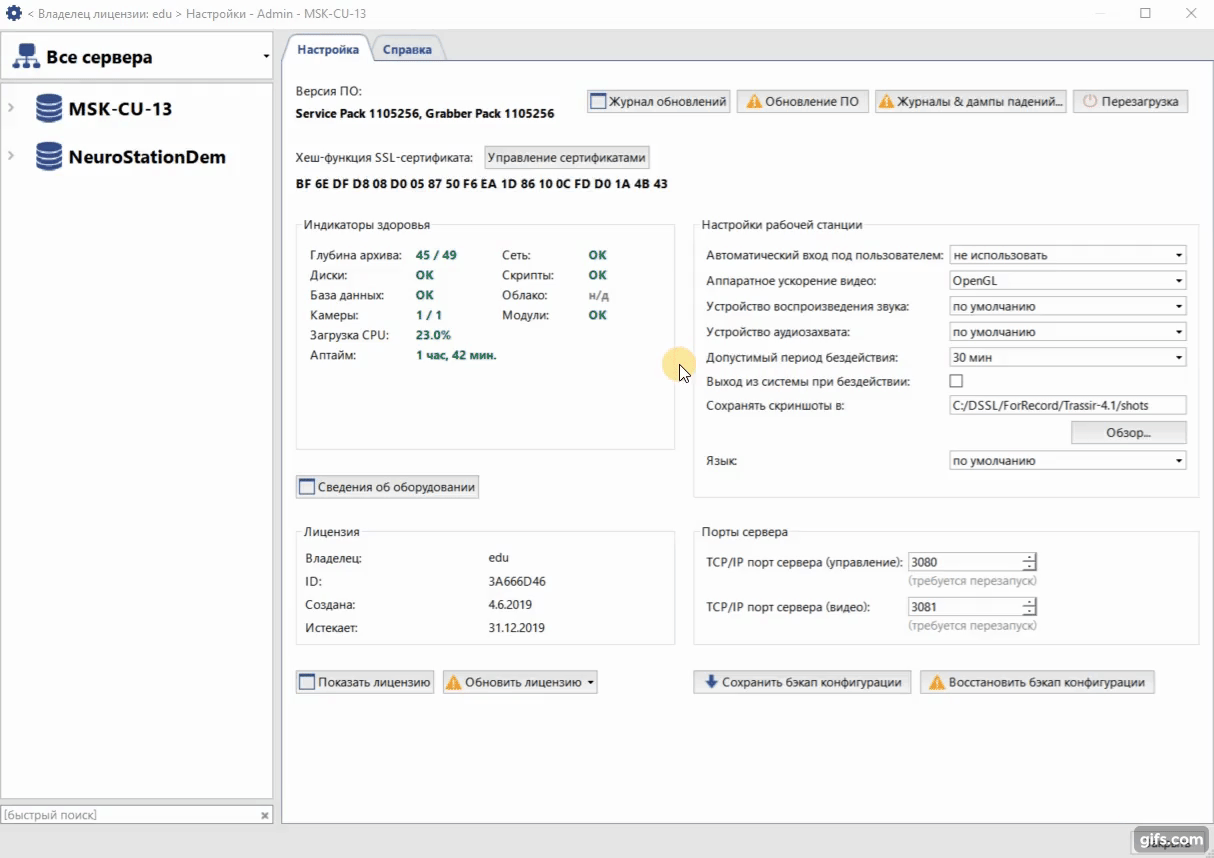
Task: Click the Облако status н/д
Action: (x=598, y=295)
